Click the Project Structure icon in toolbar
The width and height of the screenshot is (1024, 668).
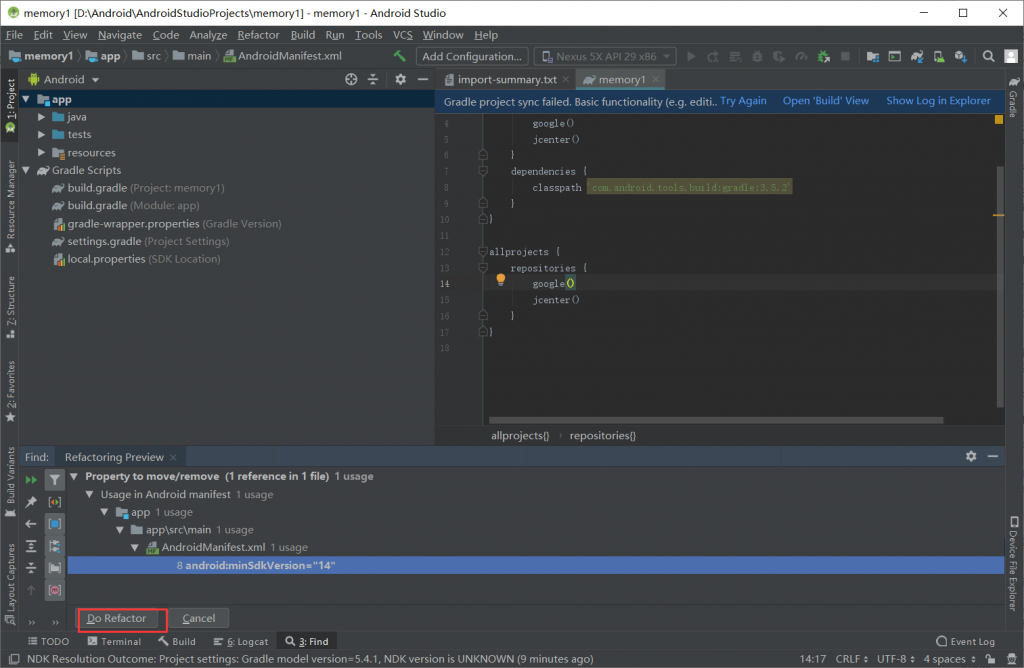coord(872,57)
